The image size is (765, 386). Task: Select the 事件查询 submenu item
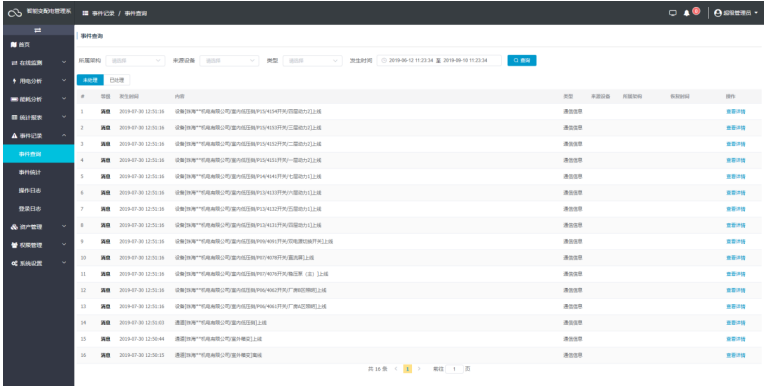pos(39,154)
